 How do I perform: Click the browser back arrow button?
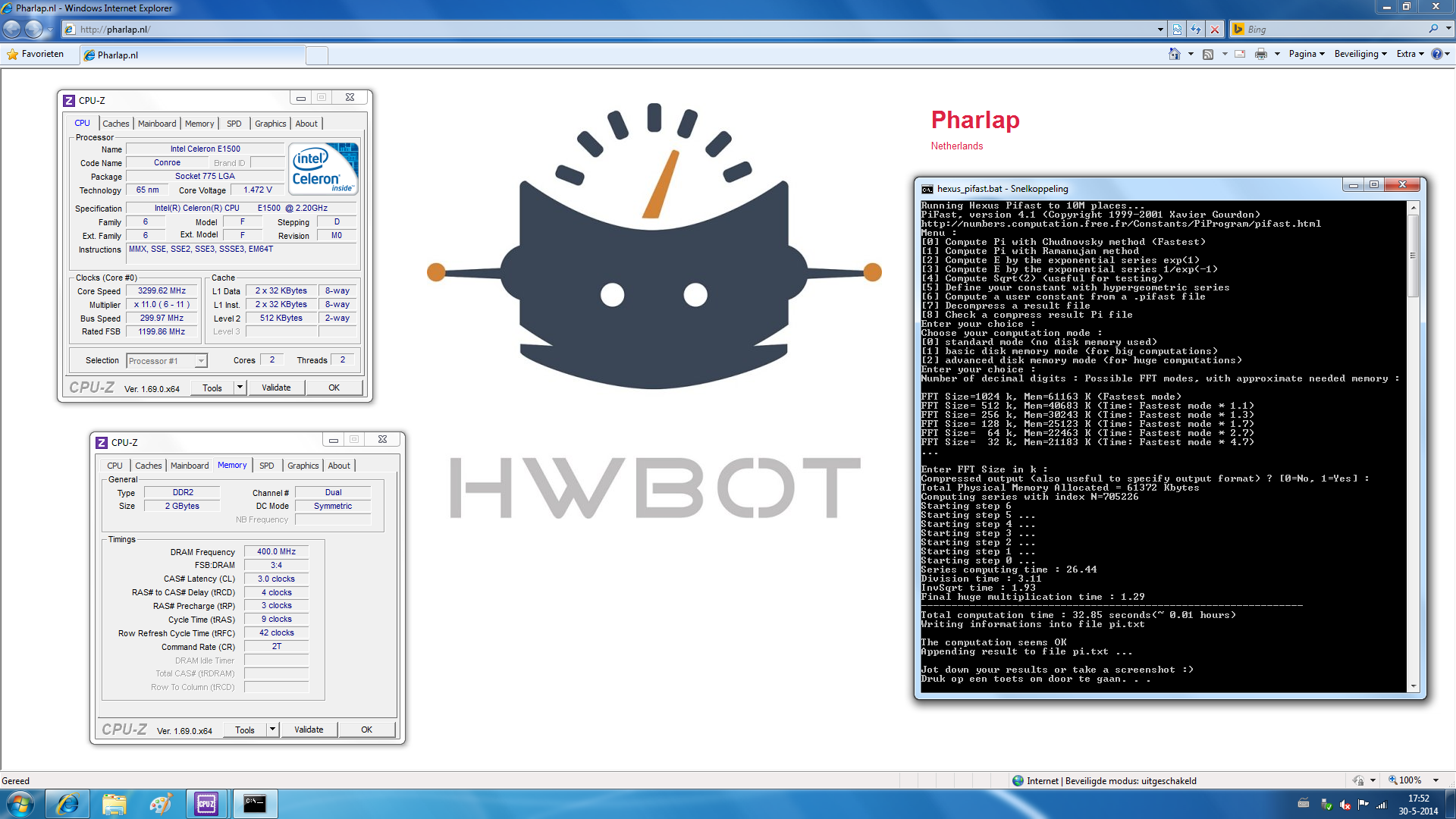coord(12,29)
